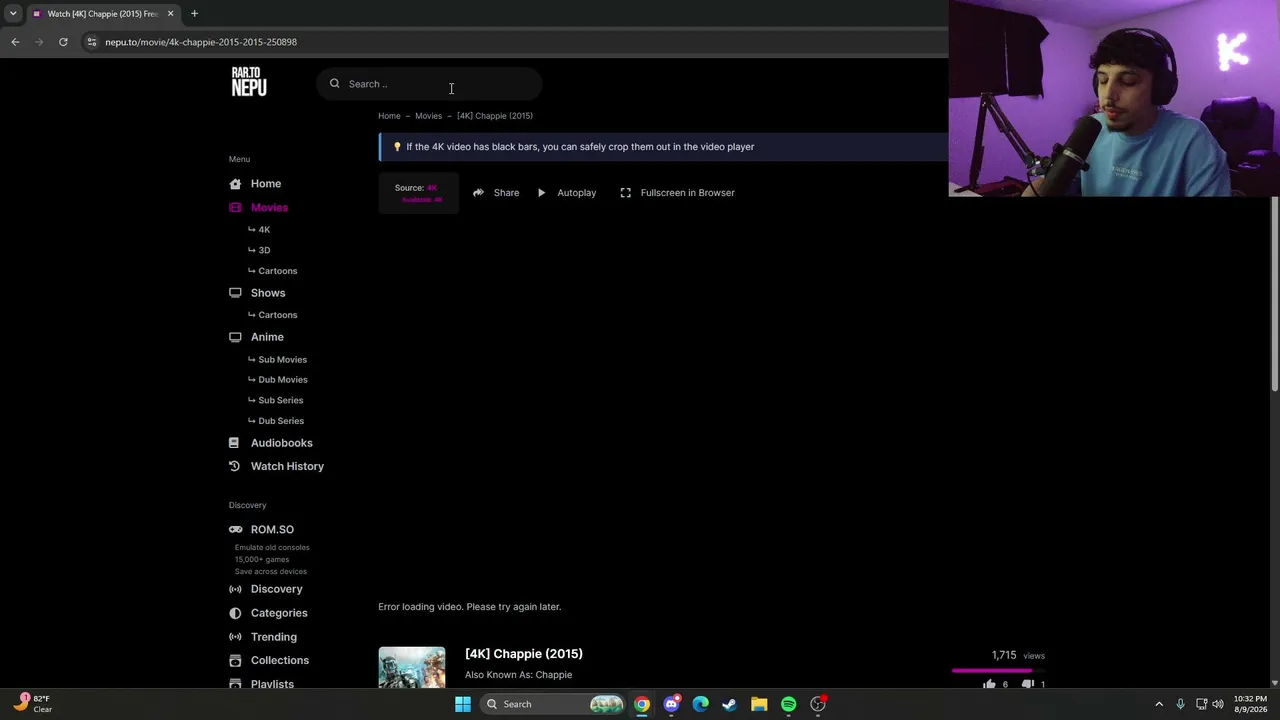Screen dimensions: 1280x720
Task: Go to Home in the sidebar menu
Action: [x=266, y=184]
